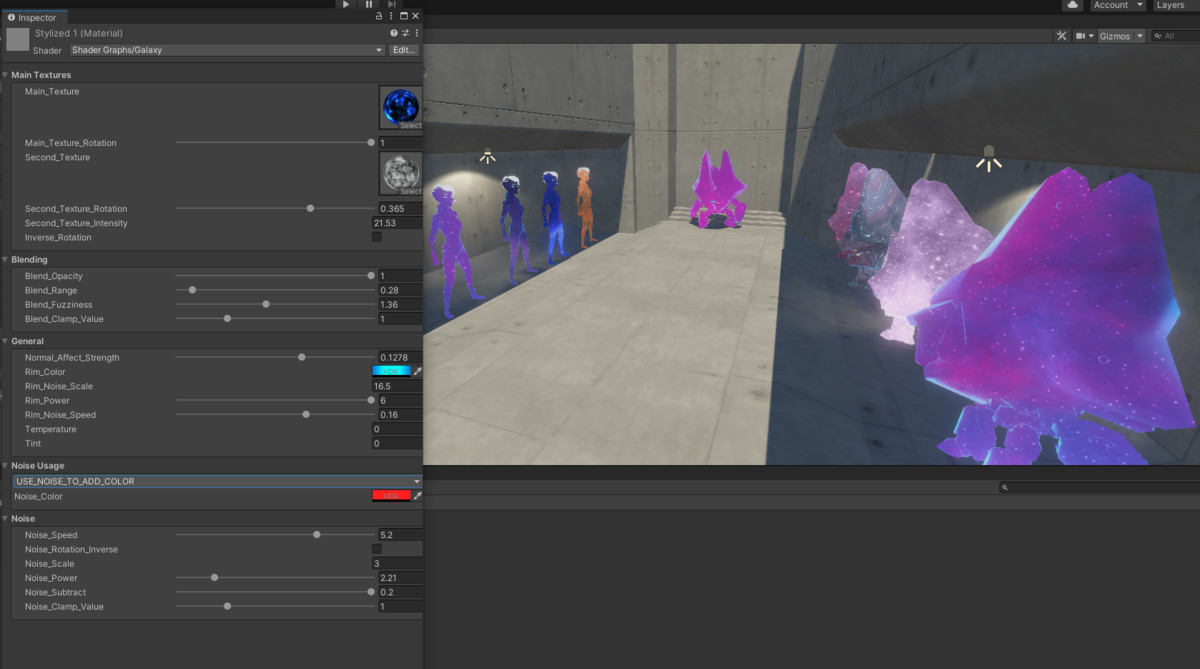Screen dimensions: 1200x669
Task: Open the cyan Rim_Color swatch
Action: (391, 372)
